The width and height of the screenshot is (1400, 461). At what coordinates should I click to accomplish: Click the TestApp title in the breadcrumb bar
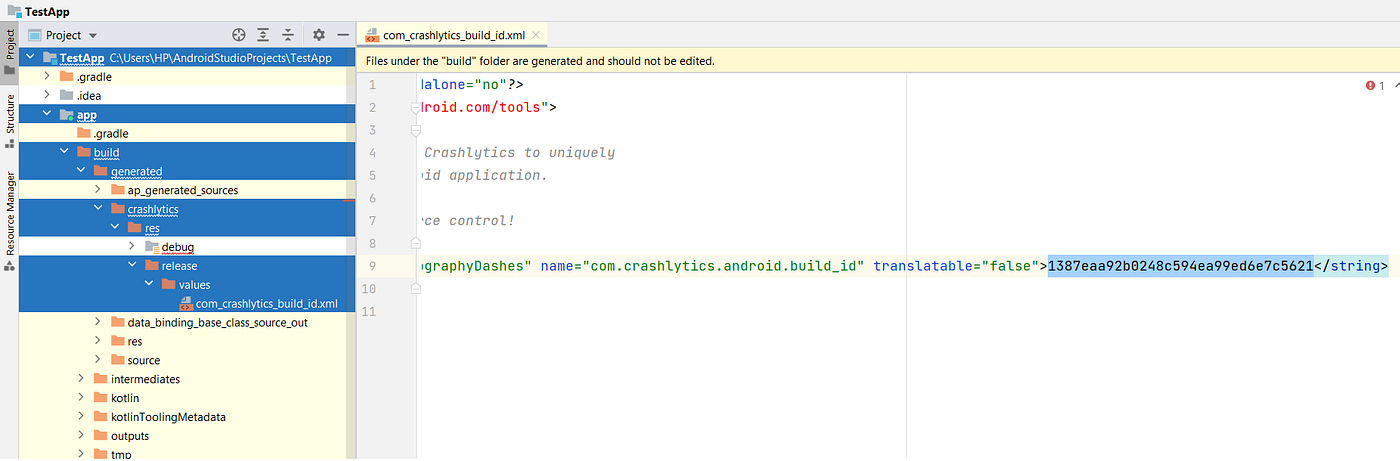point(47,11)
